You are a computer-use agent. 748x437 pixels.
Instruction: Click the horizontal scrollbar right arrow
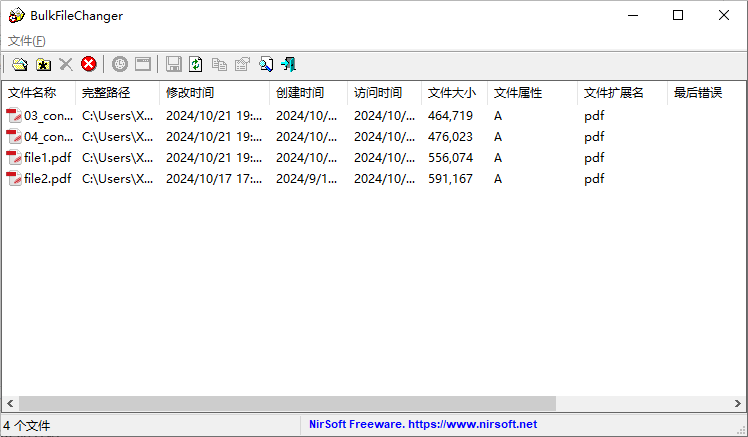pyautogui.click(x=739, y=403)
